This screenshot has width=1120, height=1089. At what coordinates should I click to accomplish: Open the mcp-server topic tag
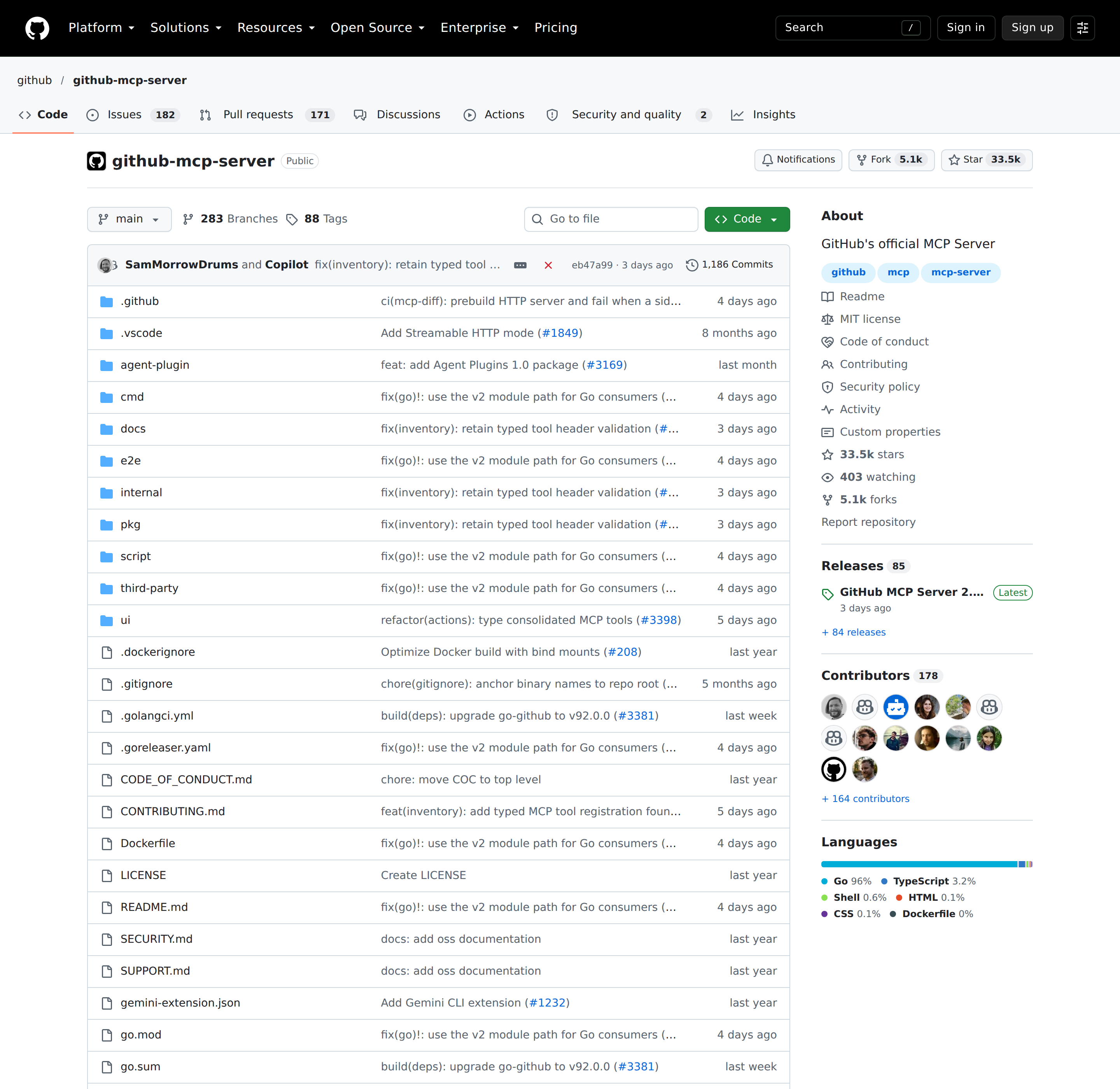pyautogui.click(x=961, y=272)
